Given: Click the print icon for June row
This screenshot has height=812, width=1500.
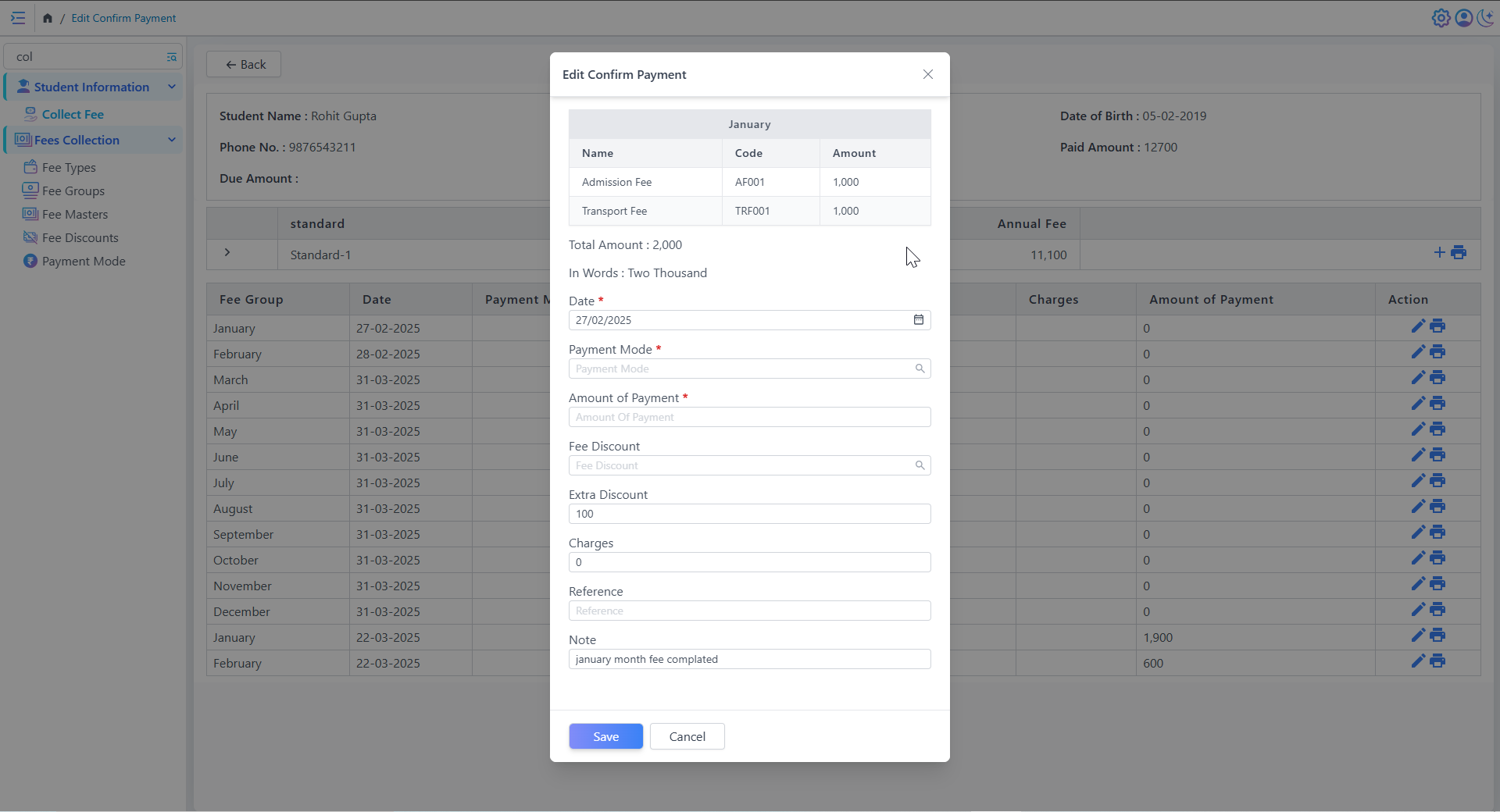Looking at the screenshot, I should 1437,455.
